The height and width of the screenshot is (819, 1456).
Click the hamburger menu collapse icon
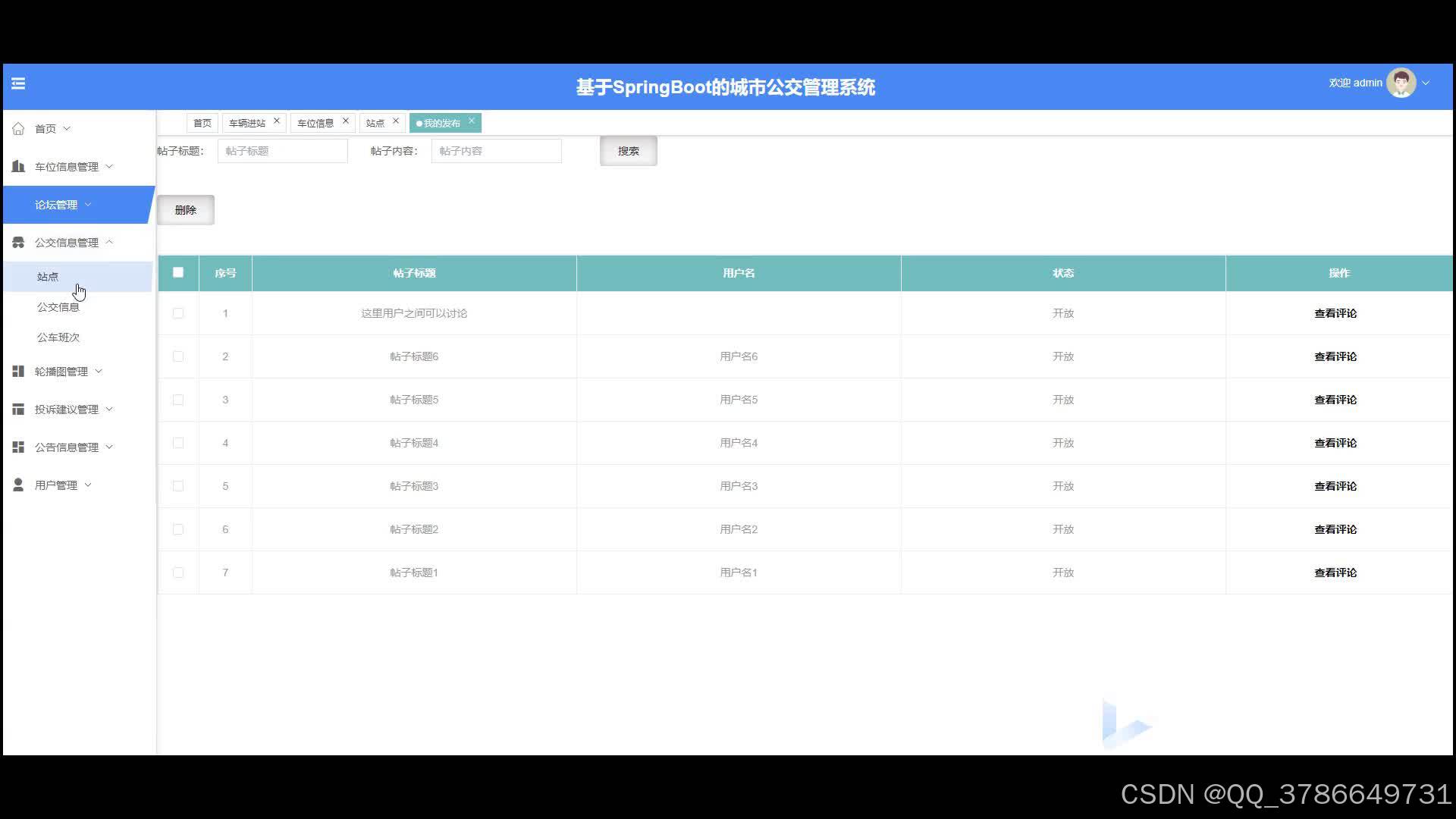(18, 83)
